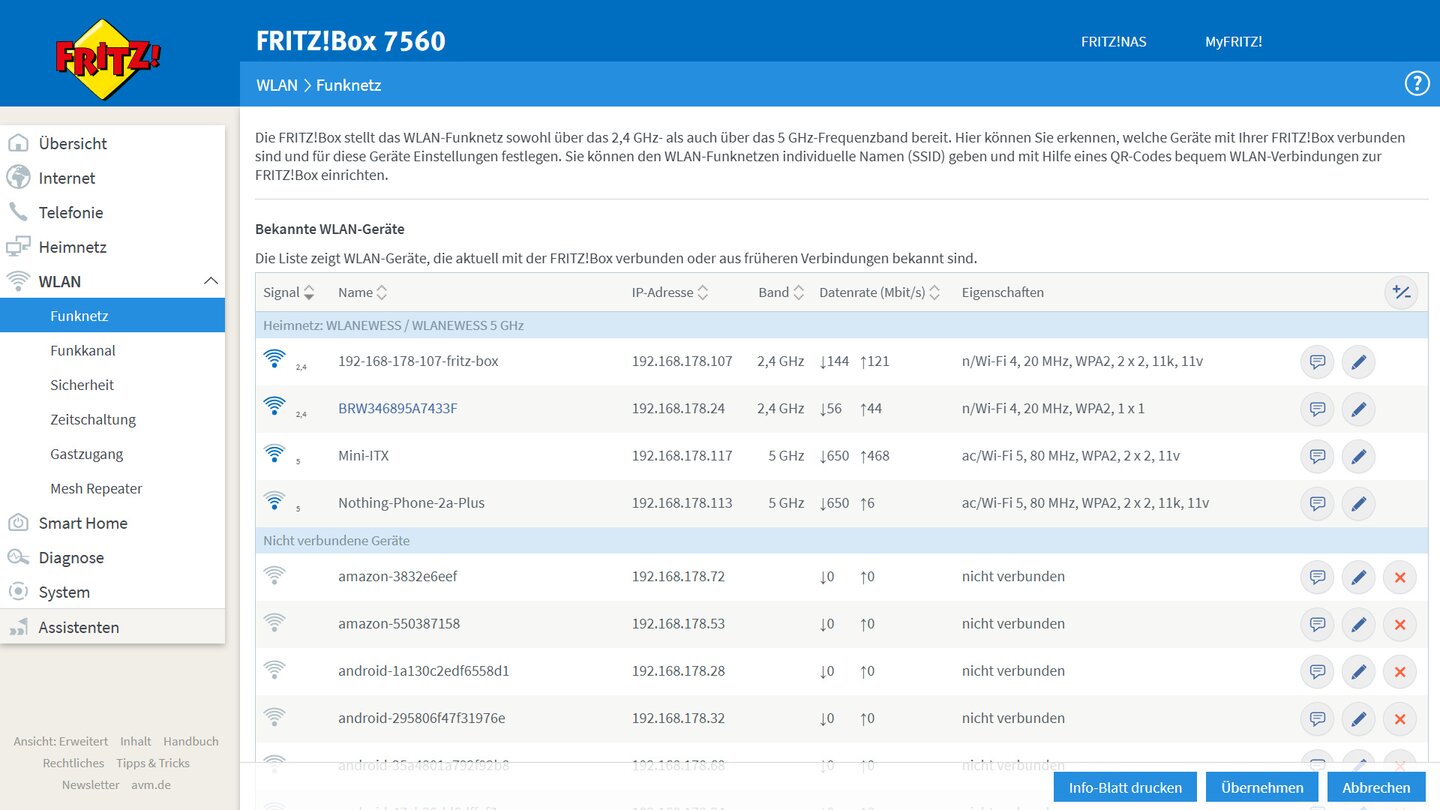
Task: Sort devices by IP-Adresse
Action: pos(671,293)
